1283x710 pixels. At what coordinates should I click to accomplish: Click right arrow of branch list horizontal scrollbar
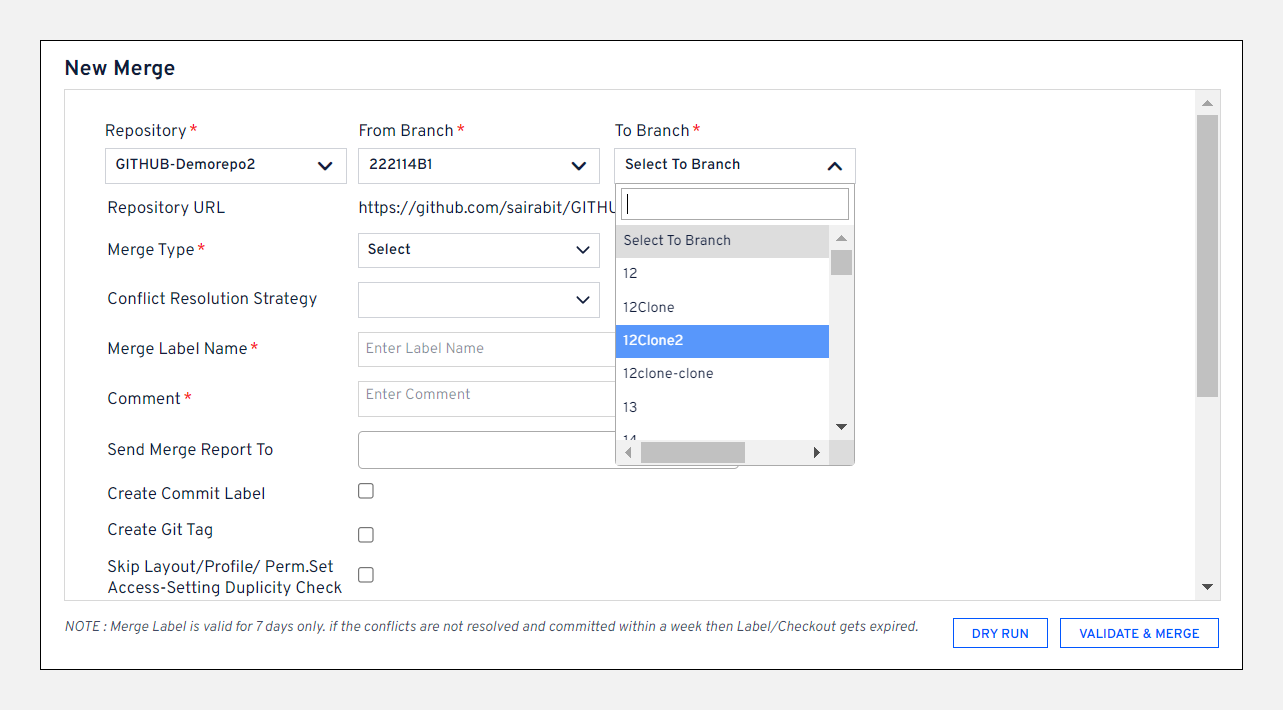(x=817, y=453)
